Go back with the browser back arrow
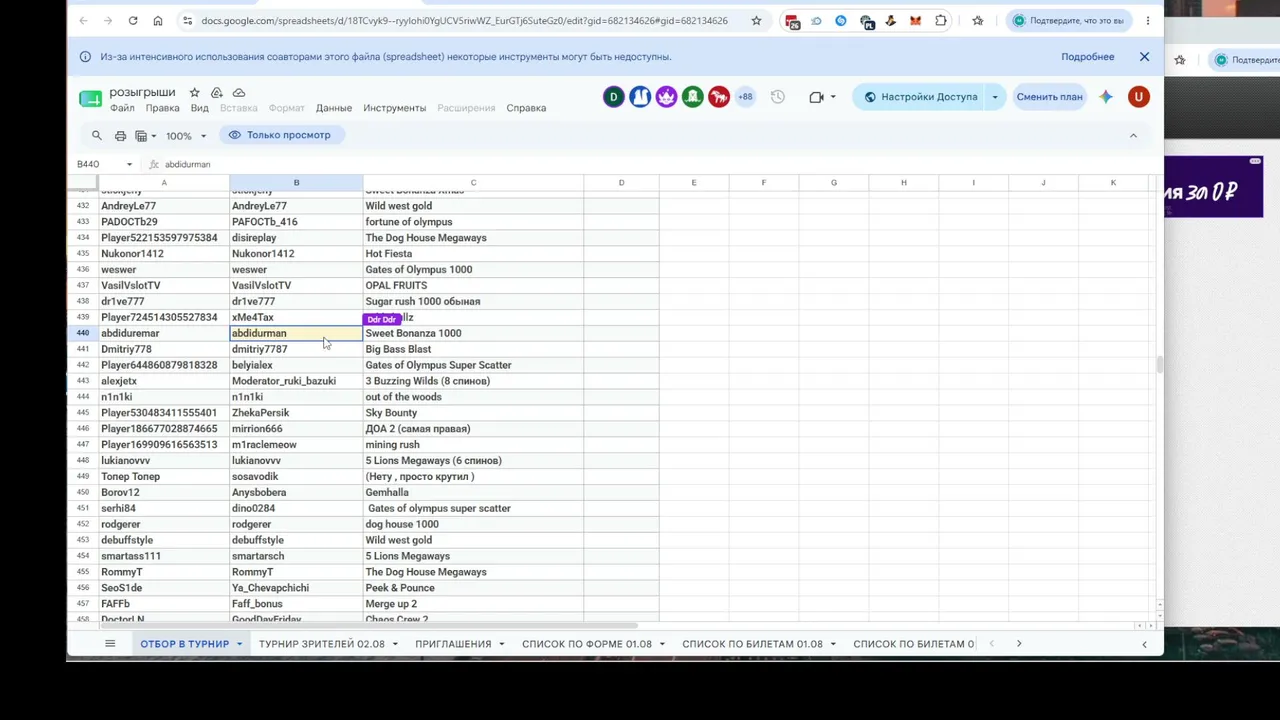Viewport: 1280px width, 720px height. (84, 20)
